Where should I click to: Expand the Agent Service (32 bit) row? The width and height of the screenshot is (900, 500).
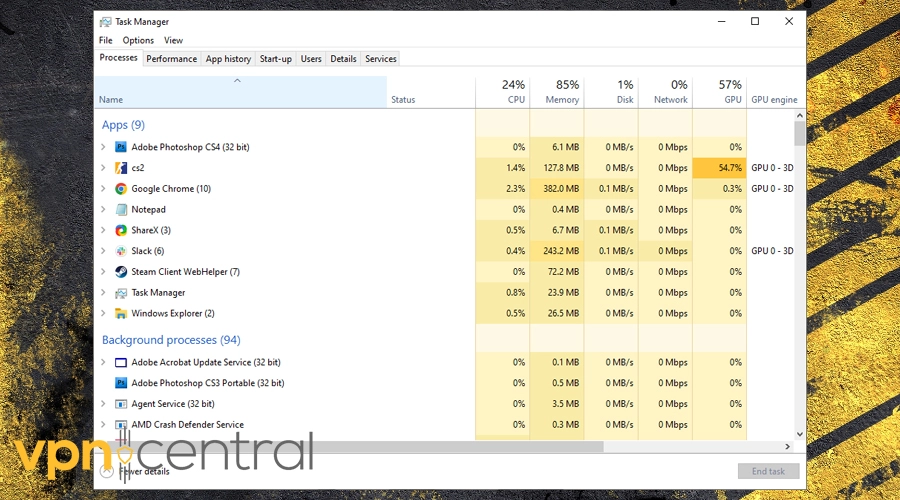pos(103,404)
